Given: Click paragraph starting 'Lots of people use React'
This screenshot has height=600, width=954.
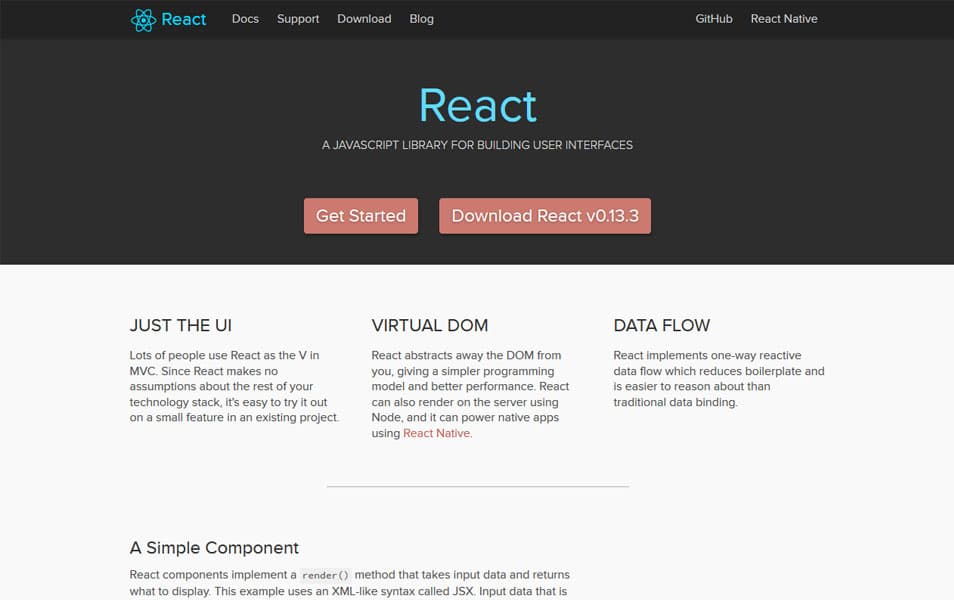Looking at the screenshot, I should click(234, 386).
